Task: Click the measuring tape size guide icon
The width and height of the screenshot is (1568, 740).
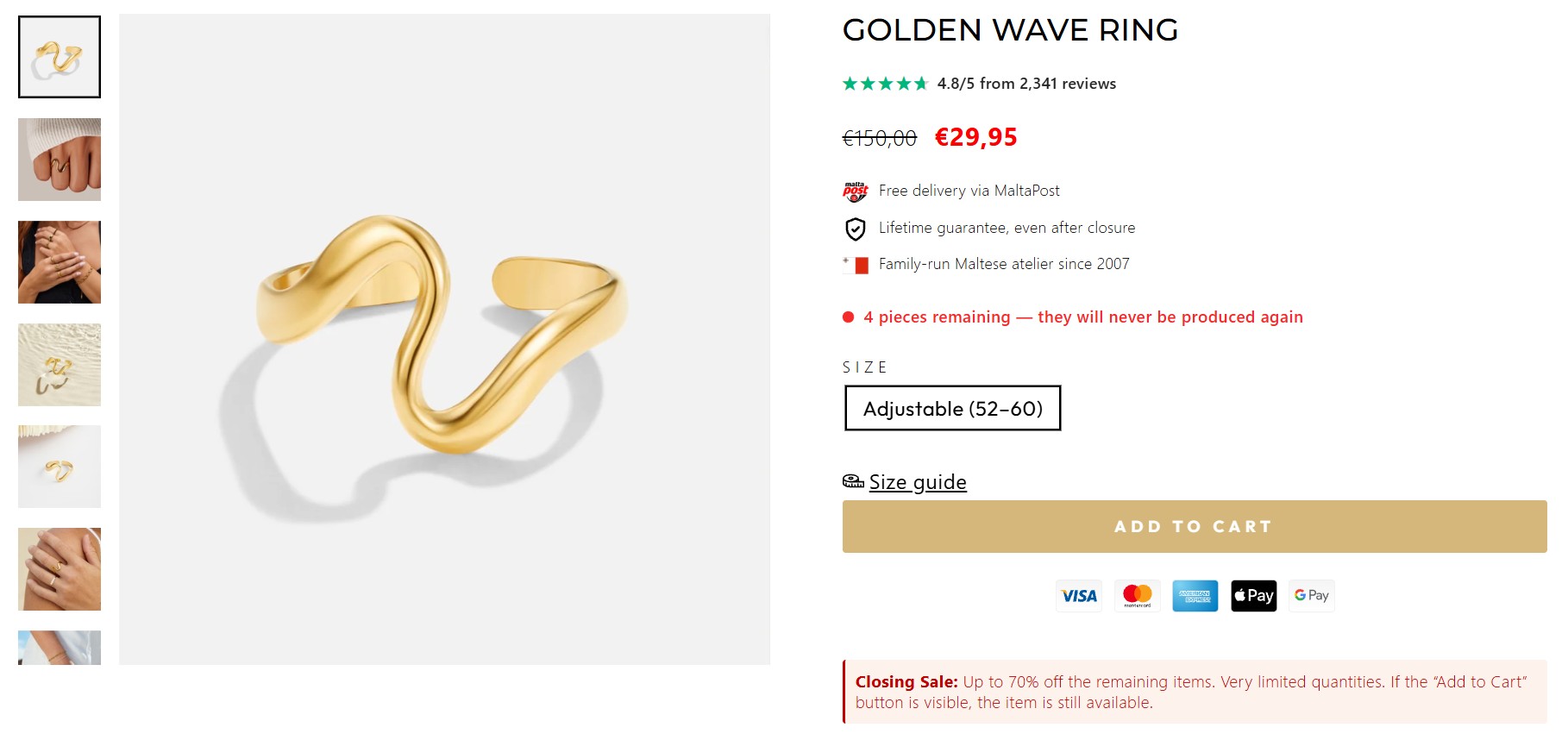Action: click(x=853, y=481)
